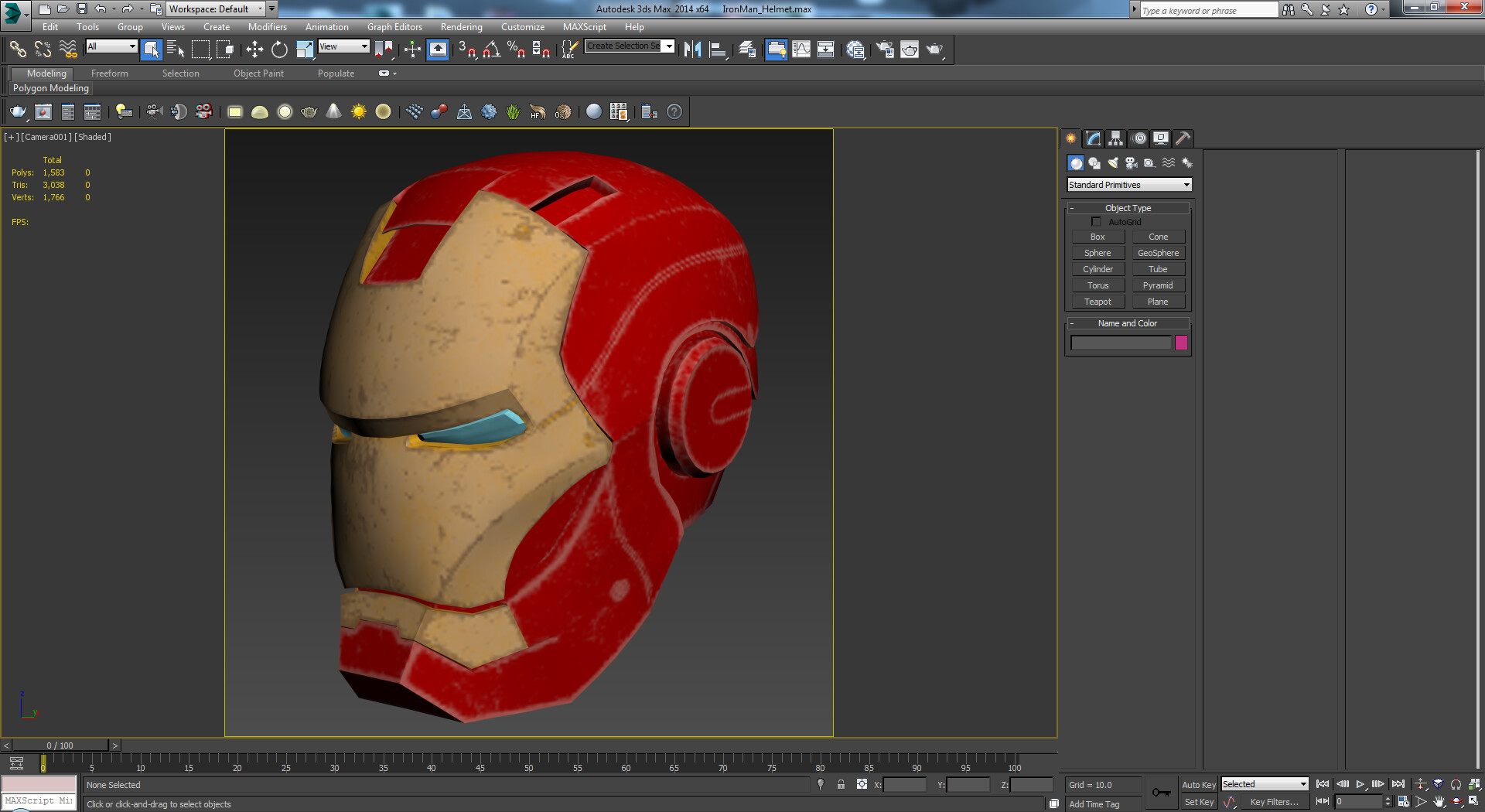Image resolution: width=1485 pixels, height=812 pixels.
Task: Collapse the Object Type rollout
Action: [x=1128, y=208]
